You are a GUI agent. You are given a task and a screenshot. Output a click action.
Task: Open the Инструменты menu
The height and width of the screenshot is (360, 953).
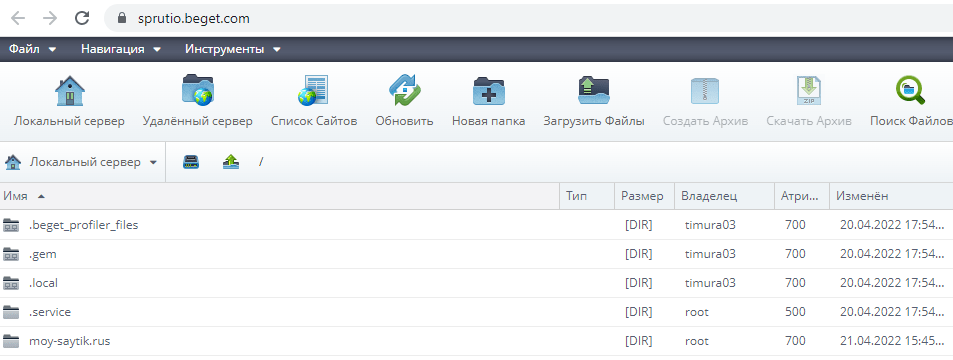233,49
